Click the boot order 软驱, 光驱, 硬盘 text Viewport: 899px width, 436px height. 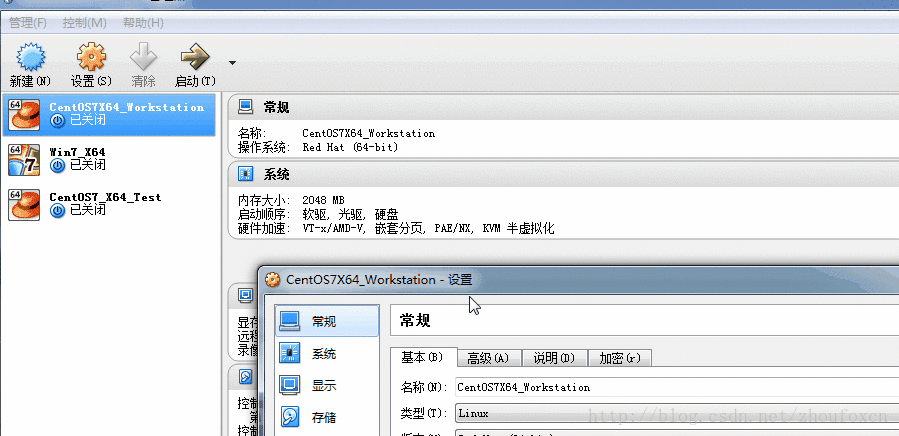coord(350,215)
